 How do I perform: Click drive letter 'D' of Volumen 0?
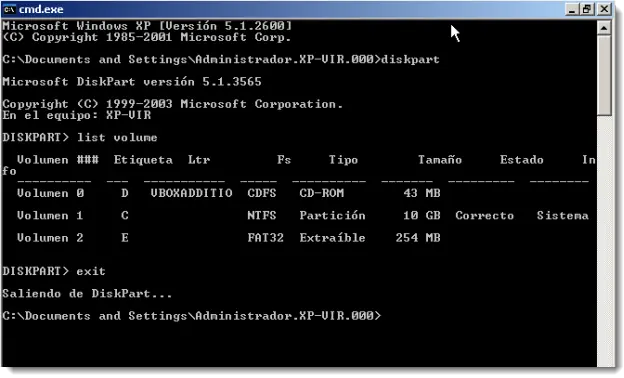click(125, 193)
